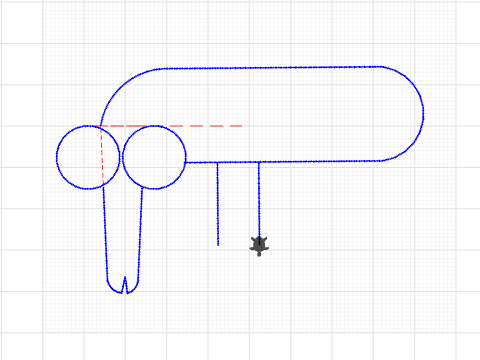Click the notch at the trunk tip
Screen dimensions: 480x360
[125, 284]
